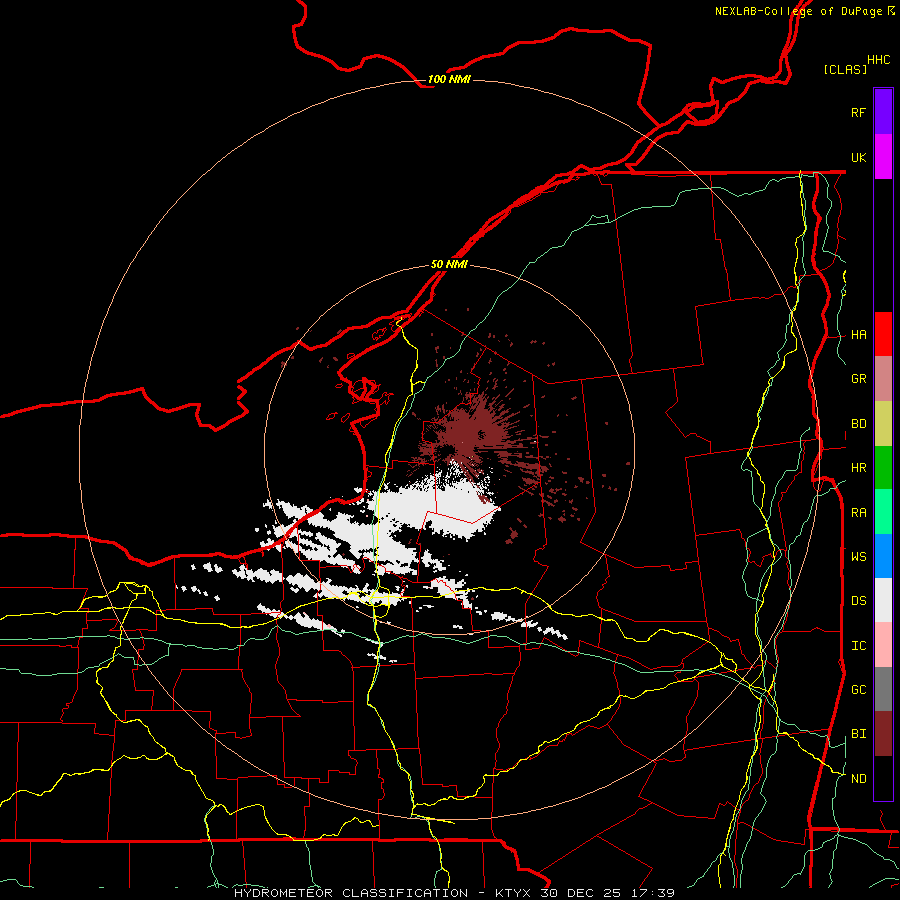
Task: Click the BD legend label
Action: 858,424
